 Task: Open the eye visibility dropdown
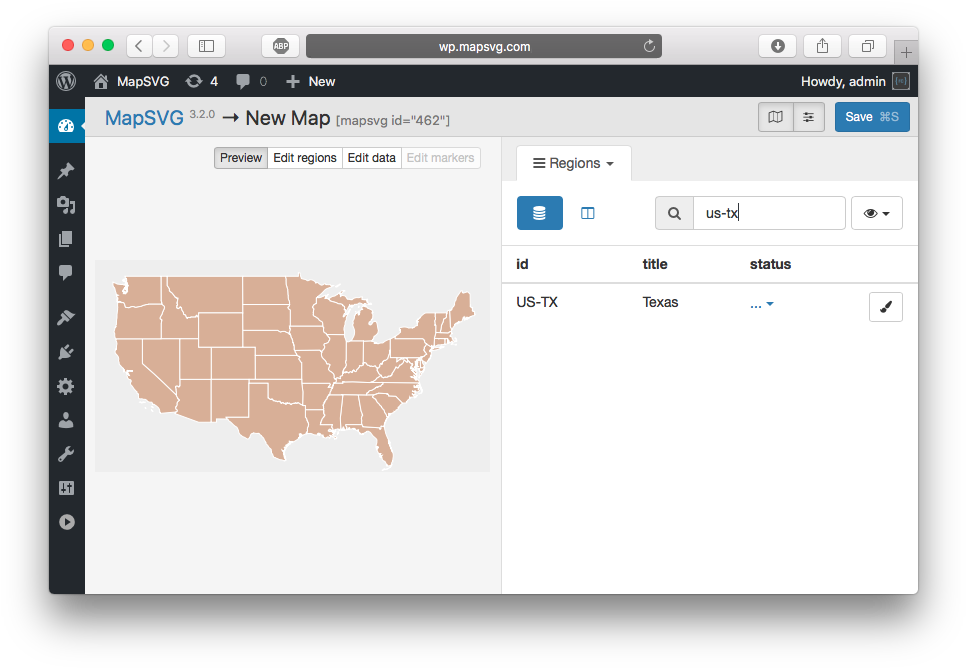[x=877, y=213]
